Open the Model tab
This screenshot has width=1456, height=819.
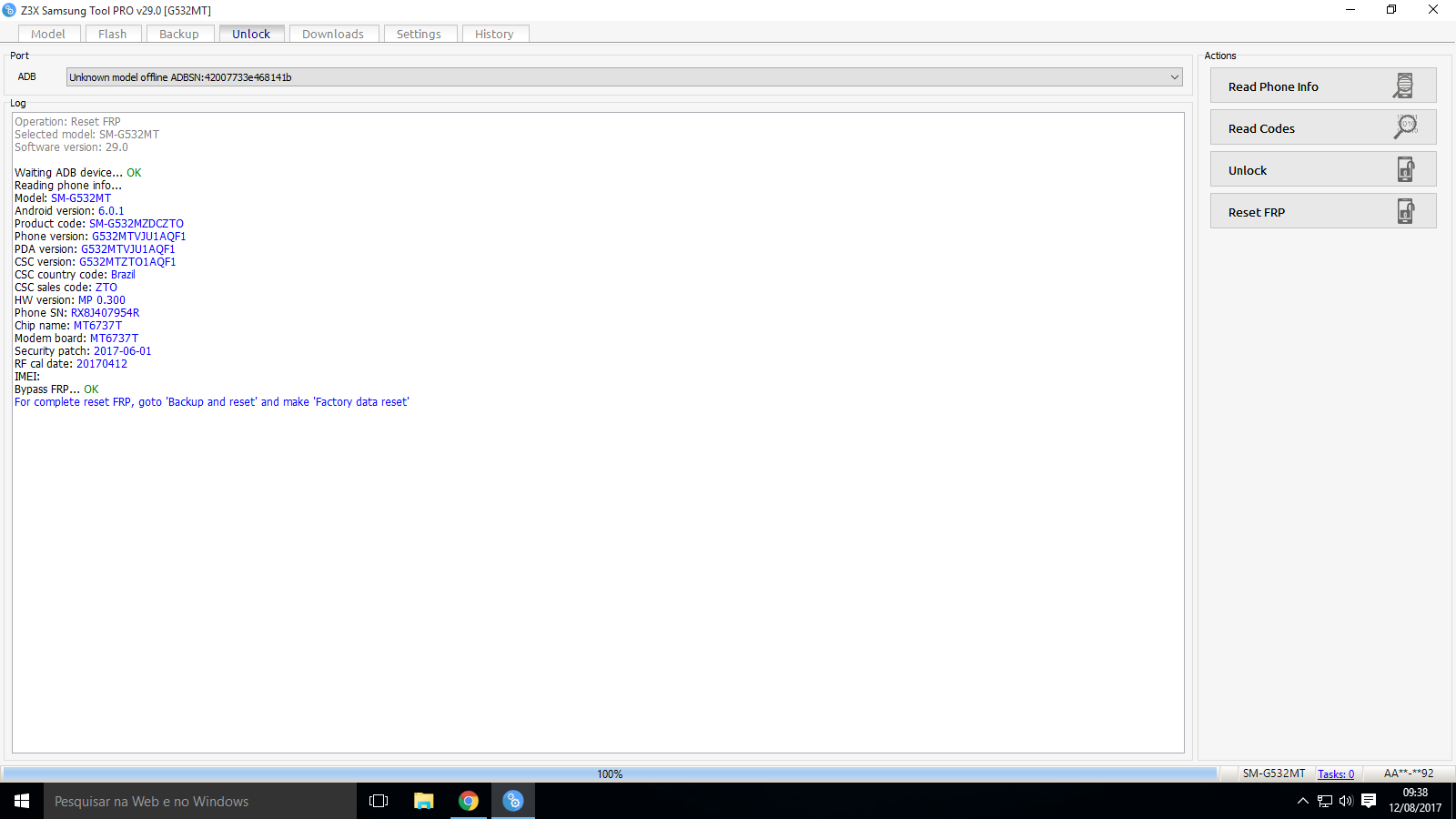click(x=48, y=34)
